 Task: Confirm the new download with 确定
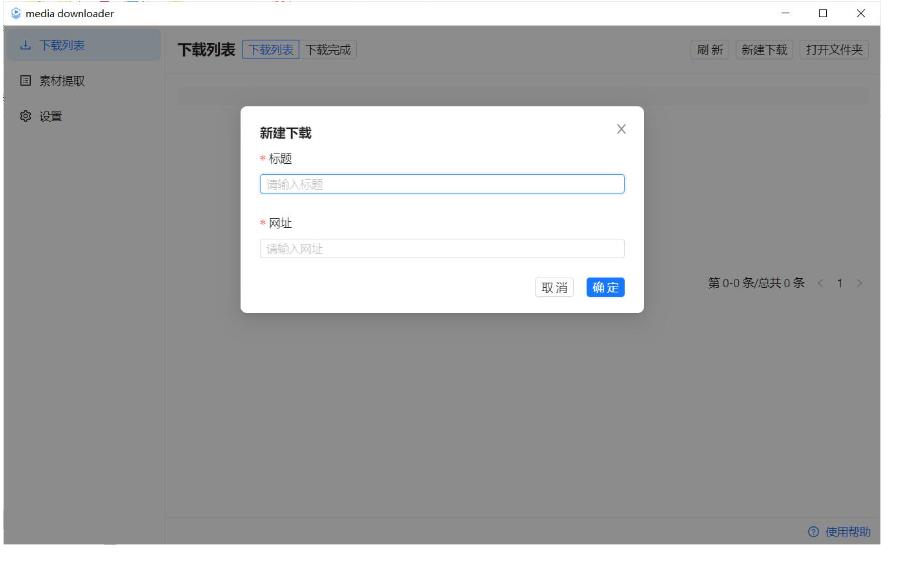[x=605, y=287]
